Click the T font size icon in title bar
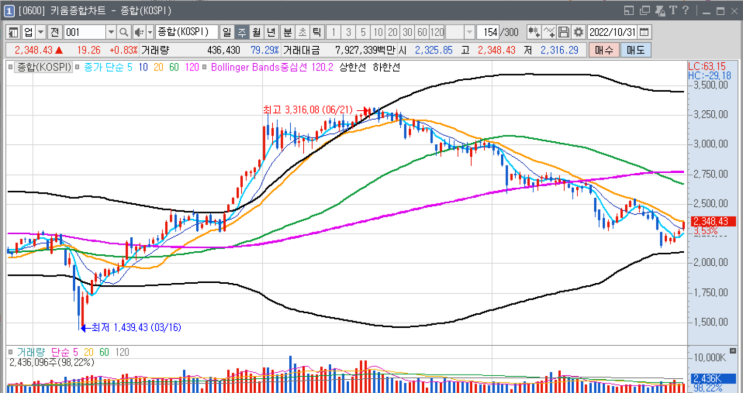The height and width of the screenshot is (393, 743). tap(673, 10)
